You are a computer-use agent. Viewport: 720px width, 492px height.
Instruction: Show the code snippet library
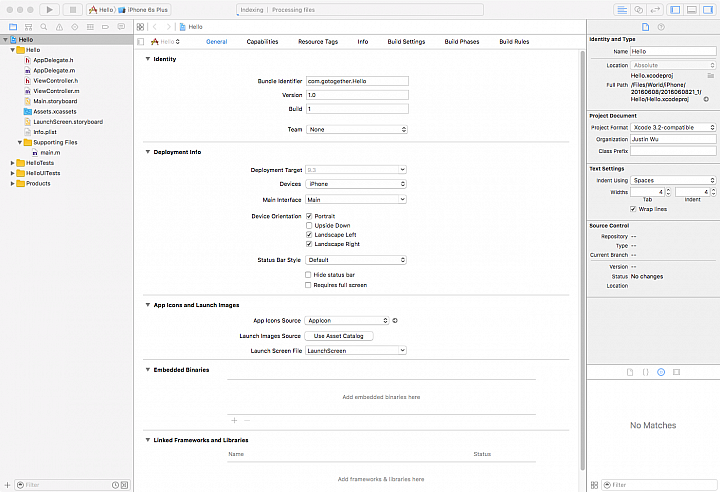click(646, 372)
